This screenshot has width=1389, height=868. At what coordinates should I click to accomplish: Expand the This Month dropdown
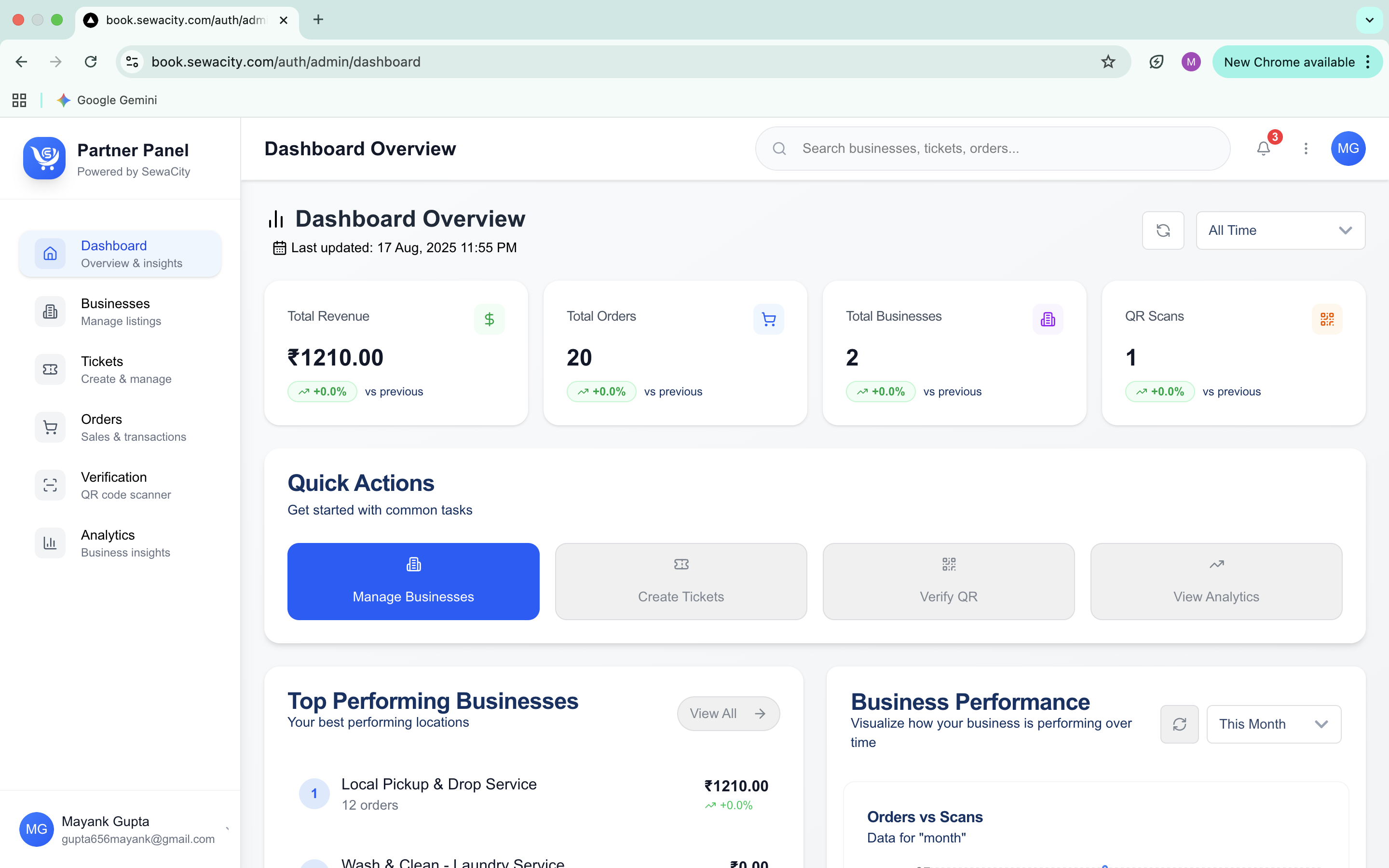pos(1273,724)
